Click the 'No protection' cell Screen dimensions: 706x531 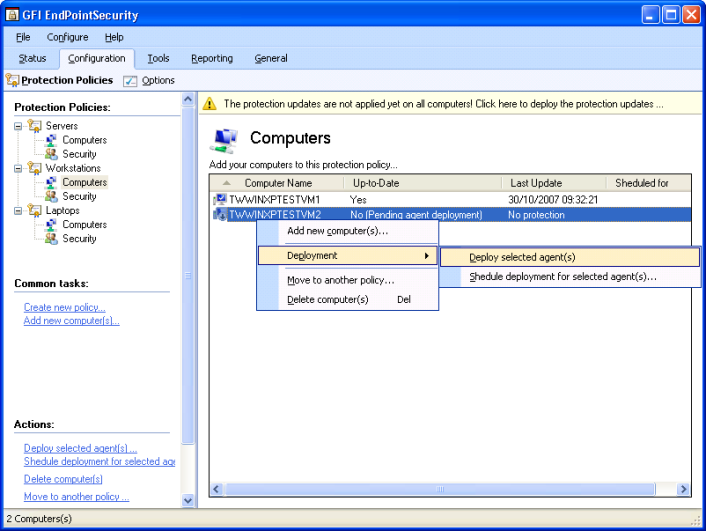coord(536,215)
